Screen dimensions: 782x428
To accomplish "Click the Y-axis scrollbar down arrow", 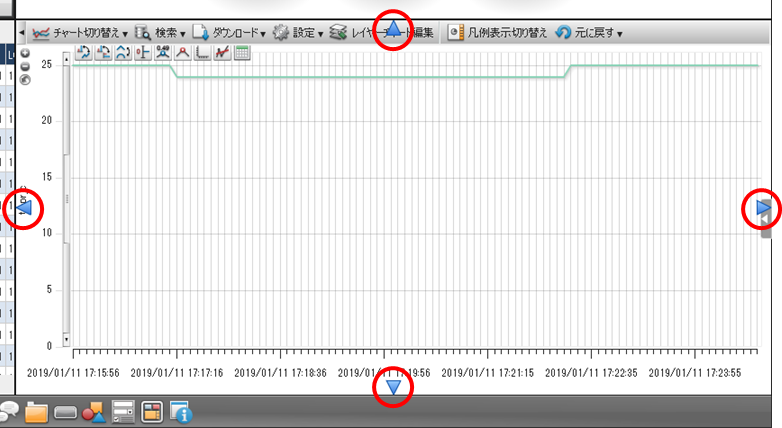I will pos(66,340).
